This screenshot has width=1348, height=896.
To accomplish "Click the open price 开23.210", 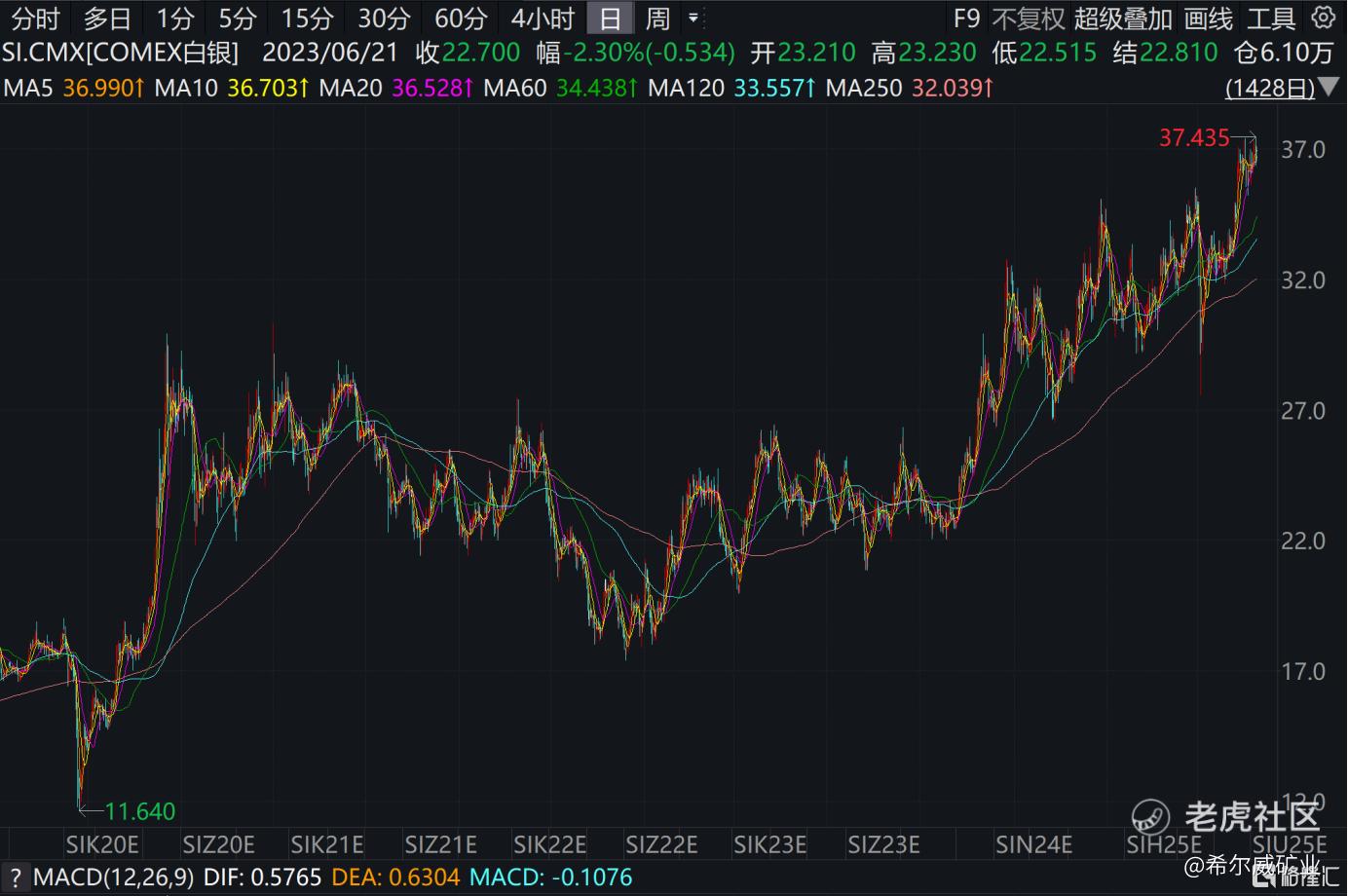I will 804,53.
